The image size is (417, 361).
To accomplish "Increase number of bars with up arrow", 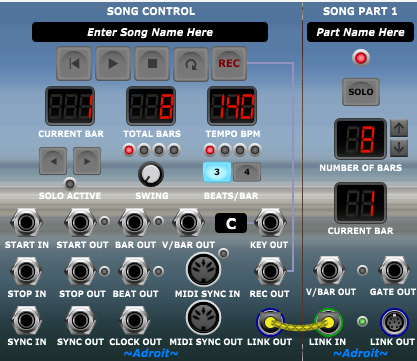I will (399, 128).
